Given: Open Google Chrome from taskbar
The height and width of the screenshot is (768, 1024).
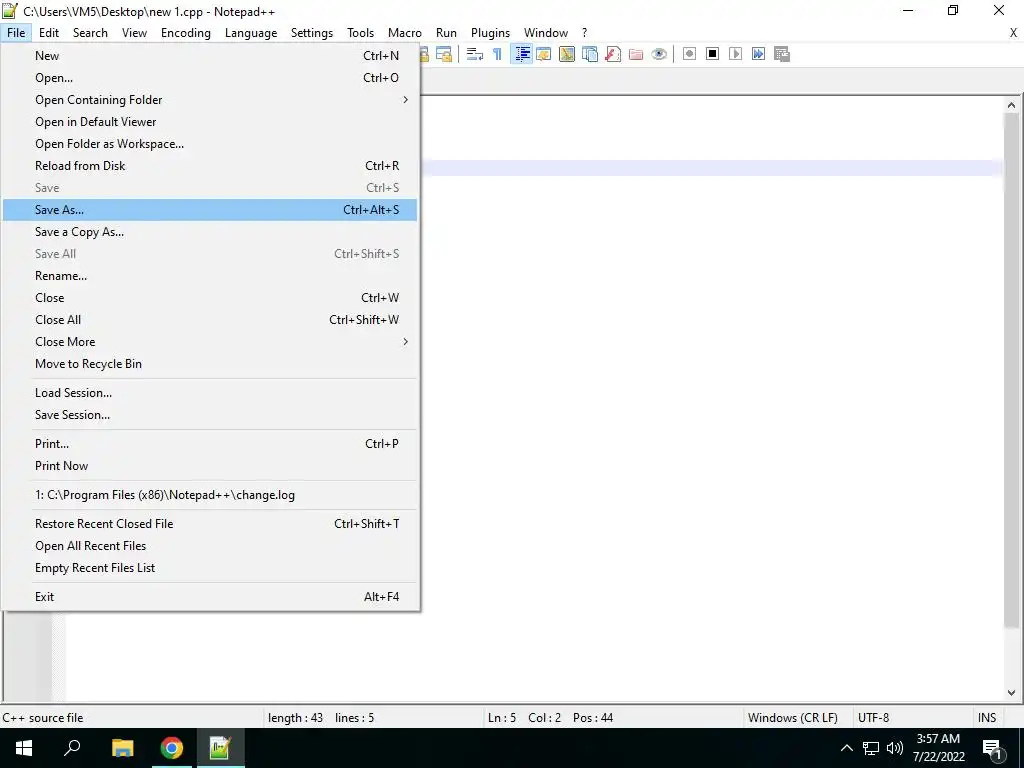Looking at the screenshot, I should coord(172,748).
